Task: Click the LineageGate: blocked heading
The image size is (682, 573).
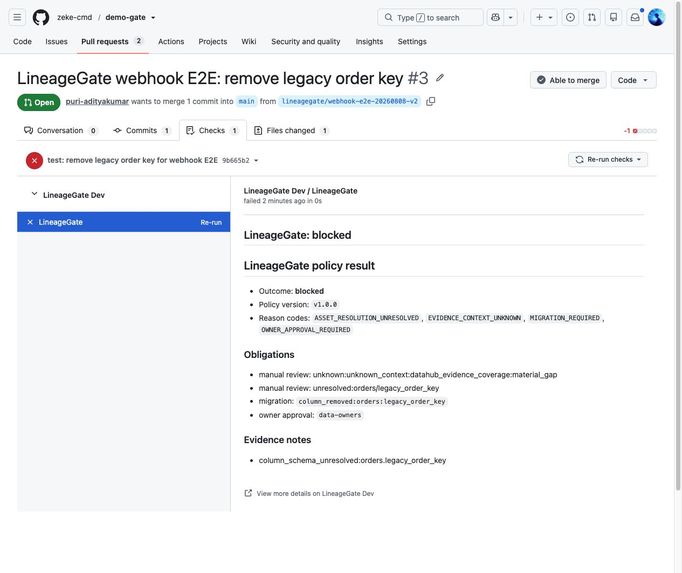Action: (x=298, y=235)
